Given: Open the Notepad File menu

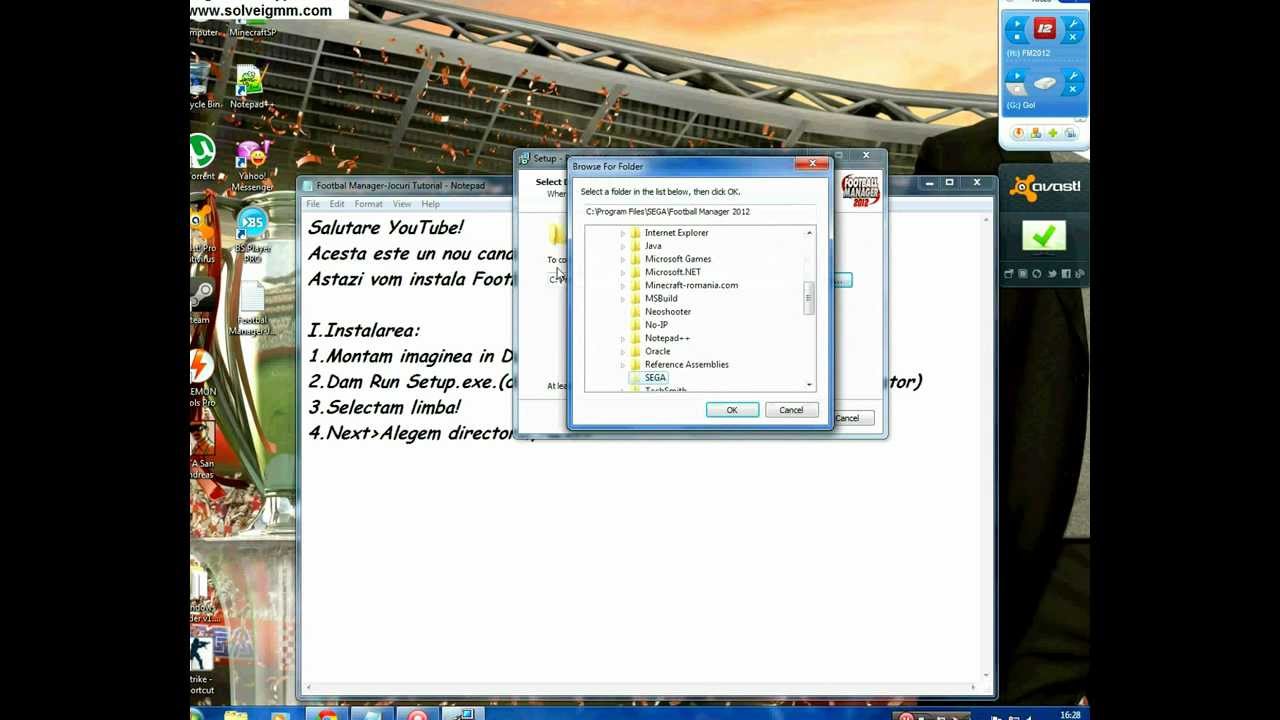Looking at the screenshot, I should 313,204.
